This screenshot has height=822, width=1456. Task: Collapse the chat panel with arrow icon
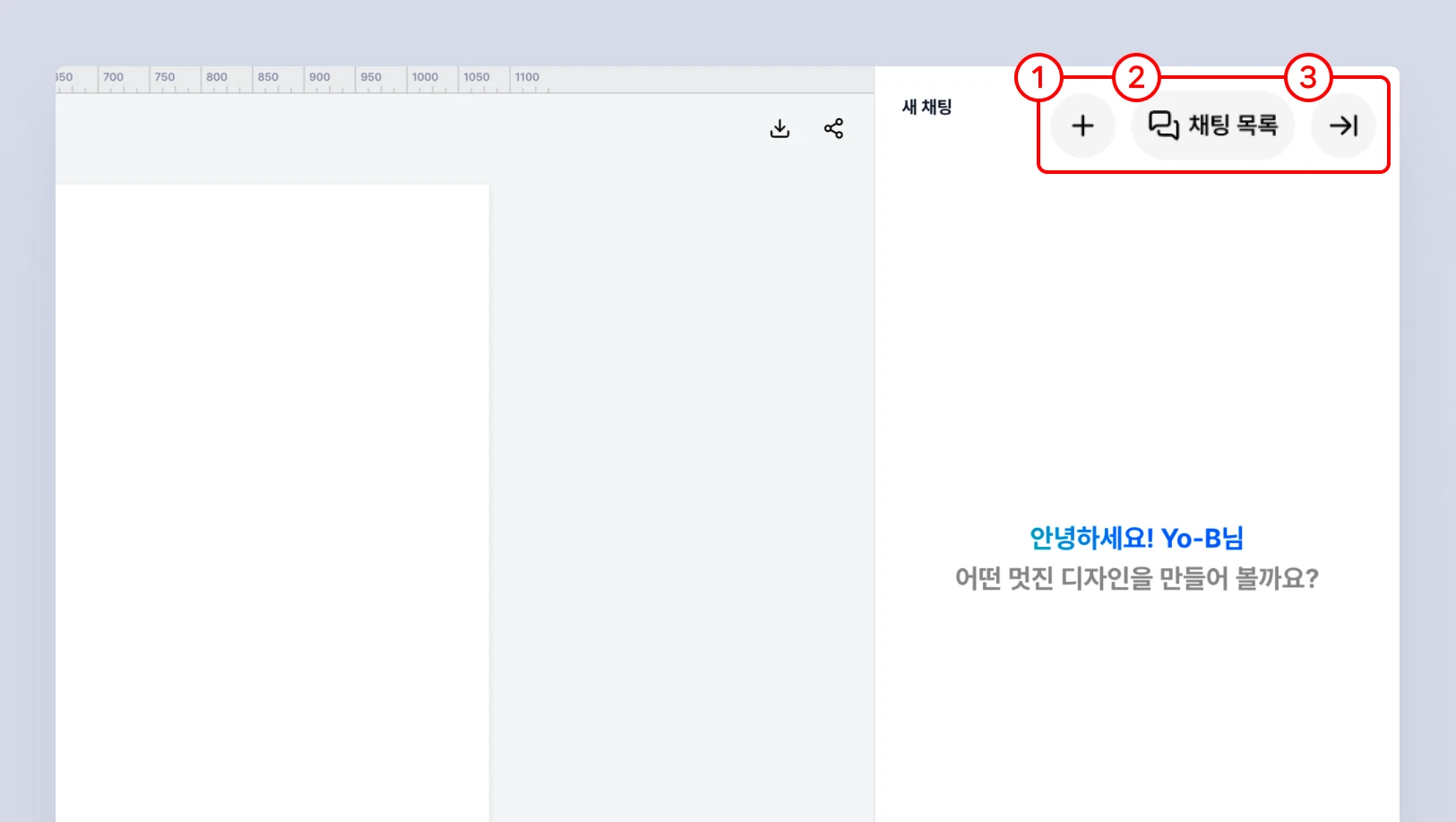click(1343, 125)
